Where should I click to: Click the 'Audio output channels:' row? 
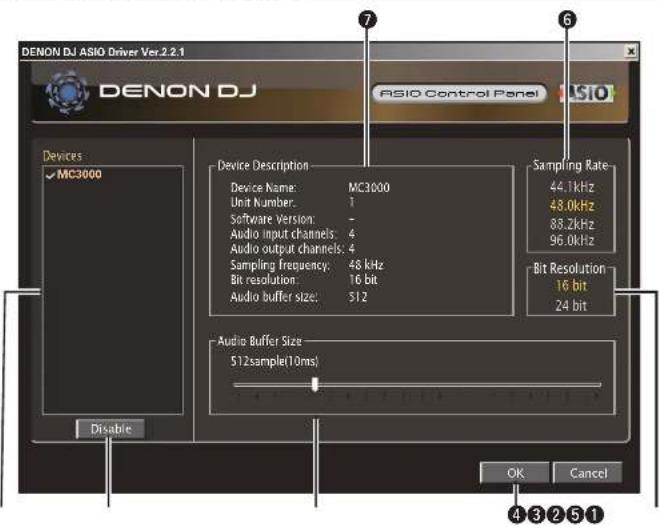293,248
